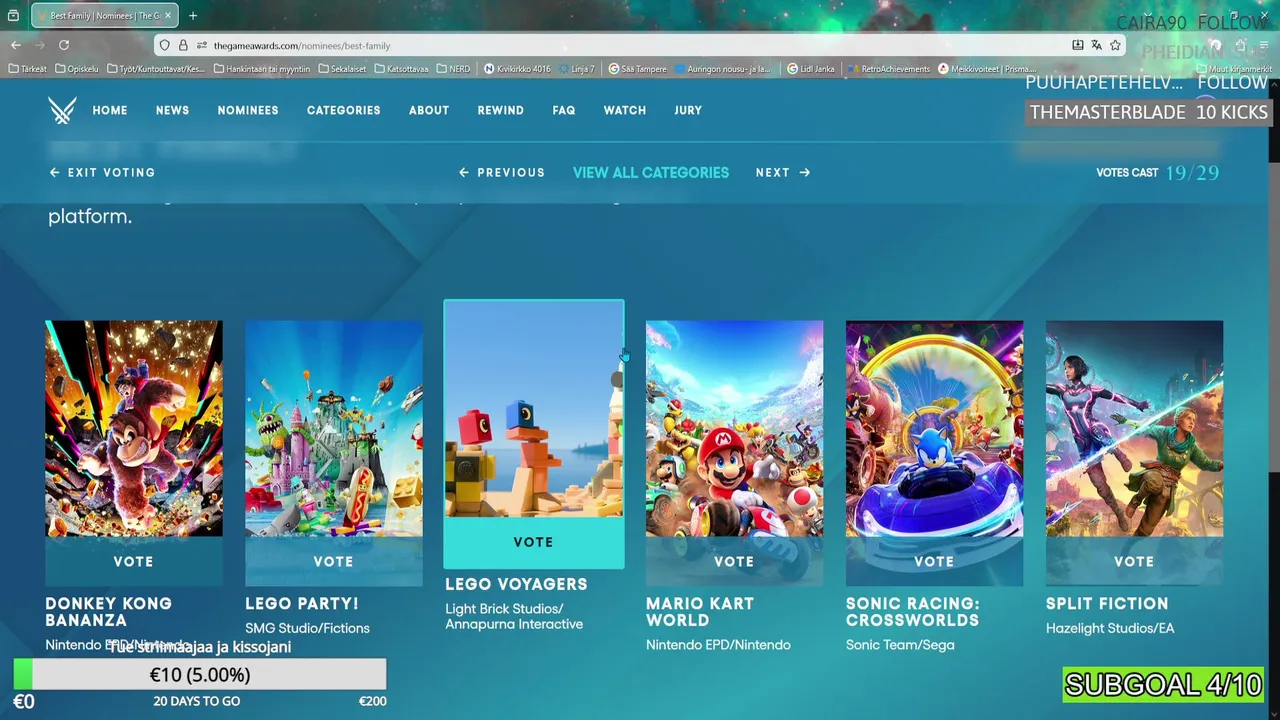Image resolution: width=1280 pixels, height=720 pixels.
Task: Close the Best Family Nominees tab
Action: (168, 16)
